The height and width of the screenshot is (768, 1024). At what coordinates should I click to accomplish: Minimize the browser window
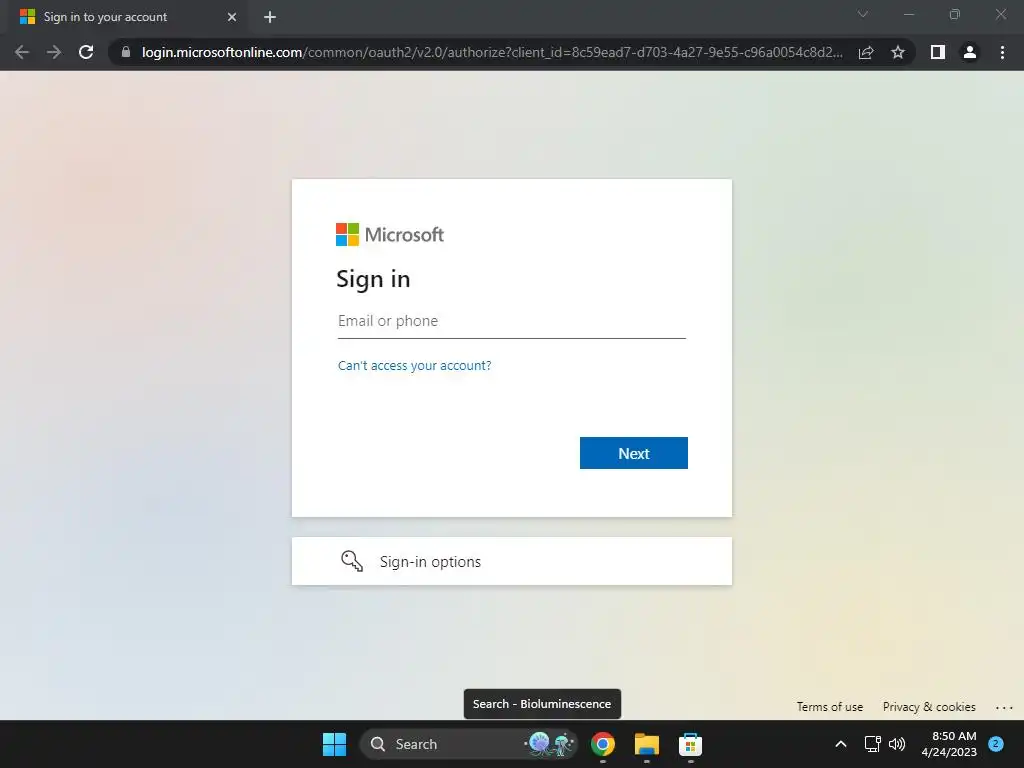908,14
